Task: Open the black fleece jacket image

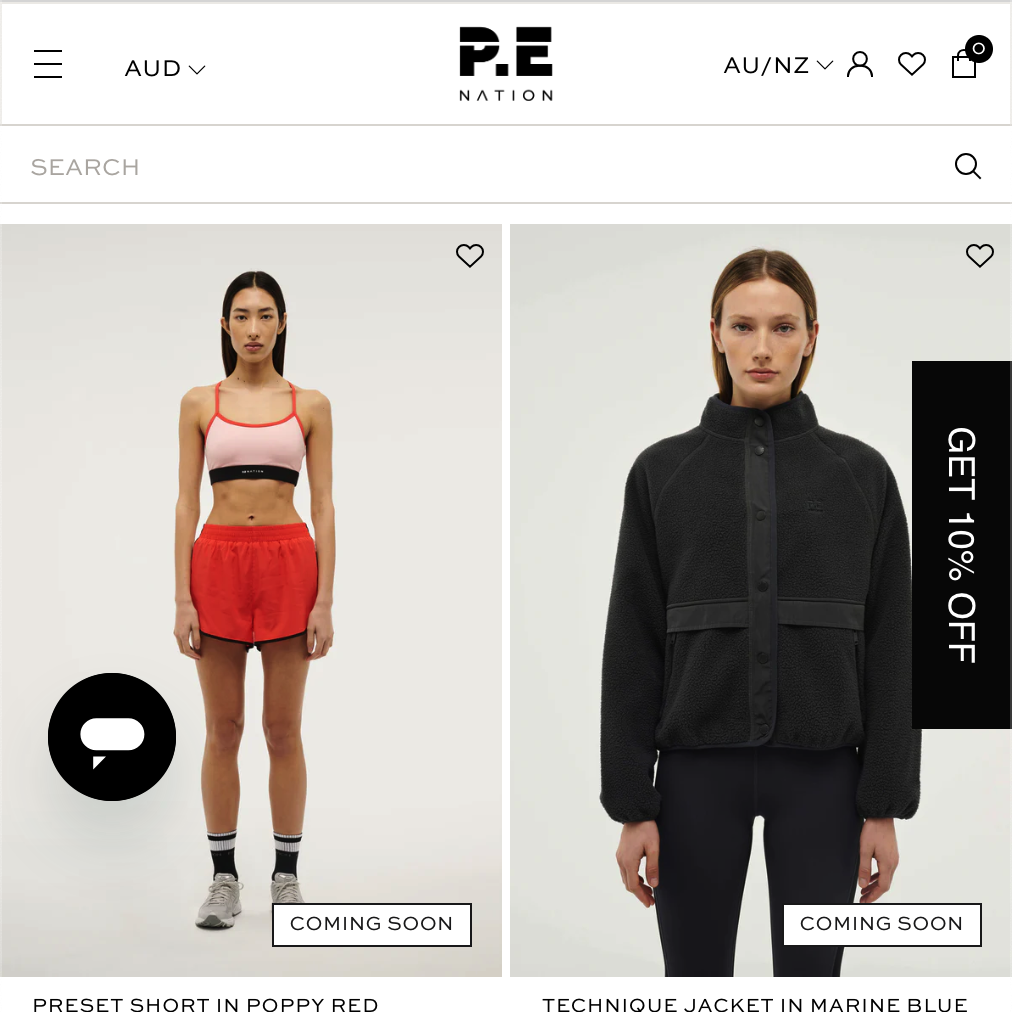Action: 761,600
